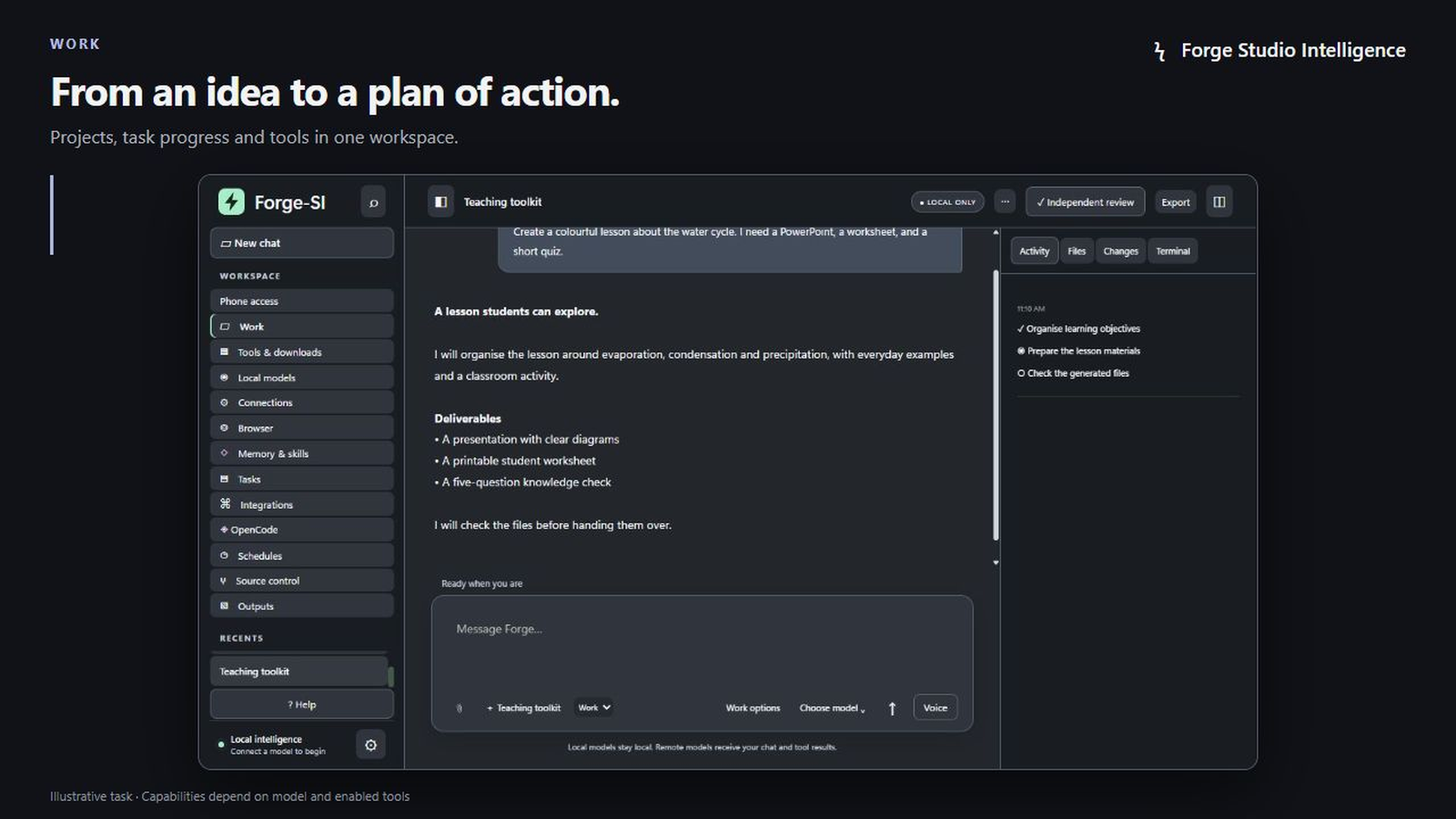Toggle the split panel layout icon

pos(1219,202)
